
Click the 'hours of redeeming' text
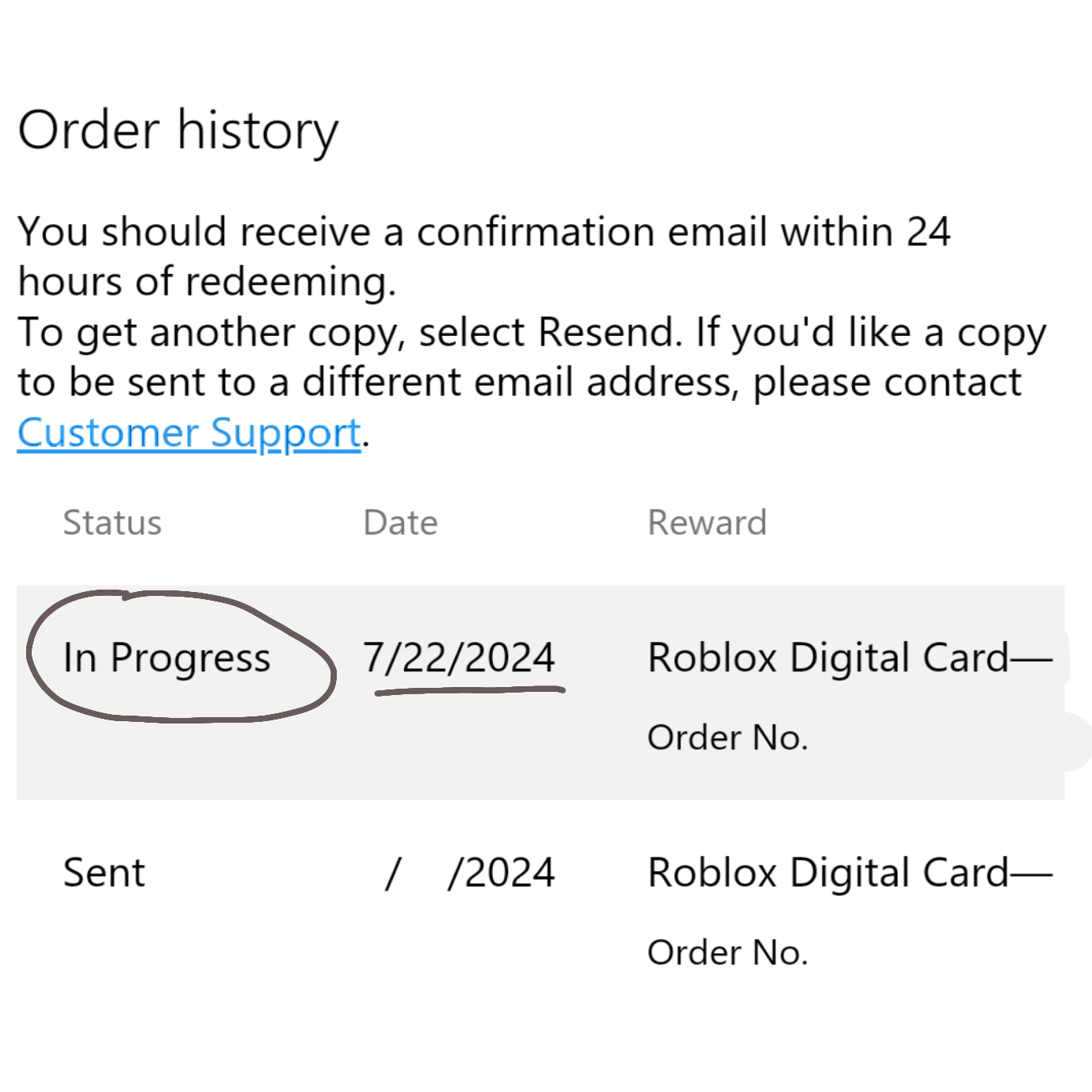(x=206, y=282)
